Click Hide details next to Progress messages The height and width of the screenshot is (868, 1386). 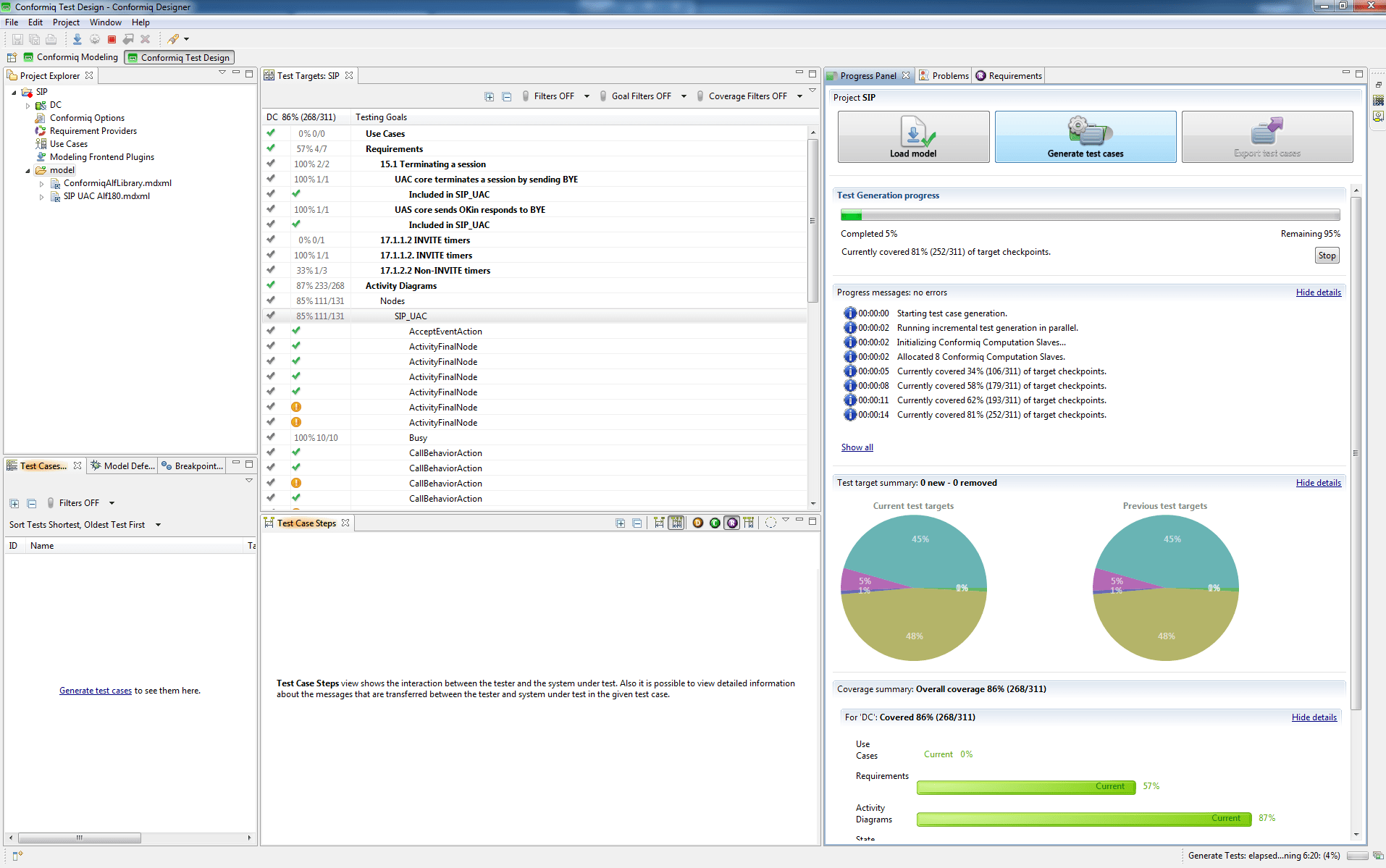pyautogui.click(x=1318, y=292)
